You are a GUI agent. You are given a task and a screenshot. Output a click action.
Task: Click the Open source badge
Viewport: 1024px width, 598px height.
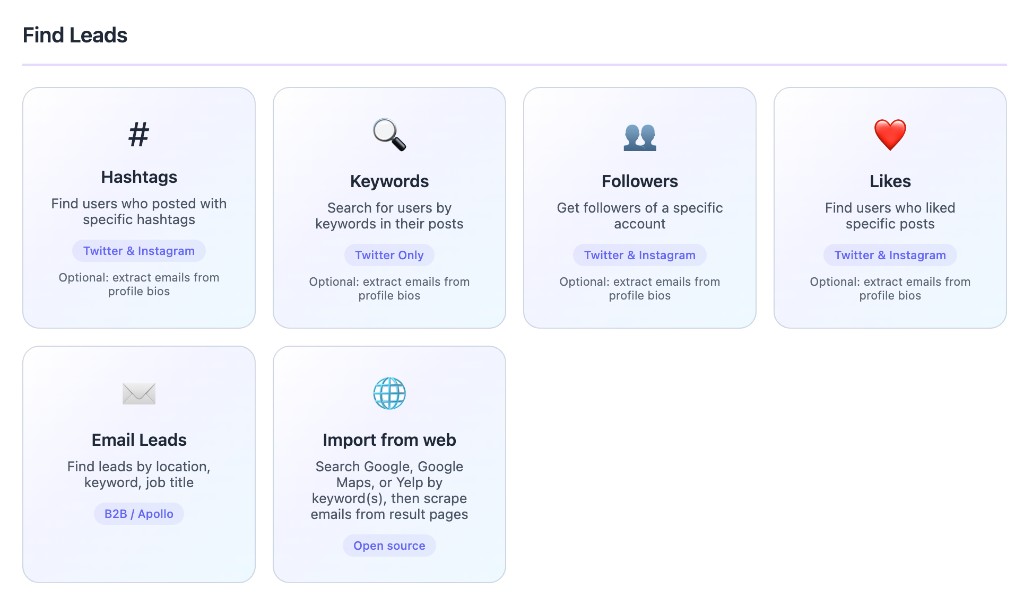coord(389,546)
